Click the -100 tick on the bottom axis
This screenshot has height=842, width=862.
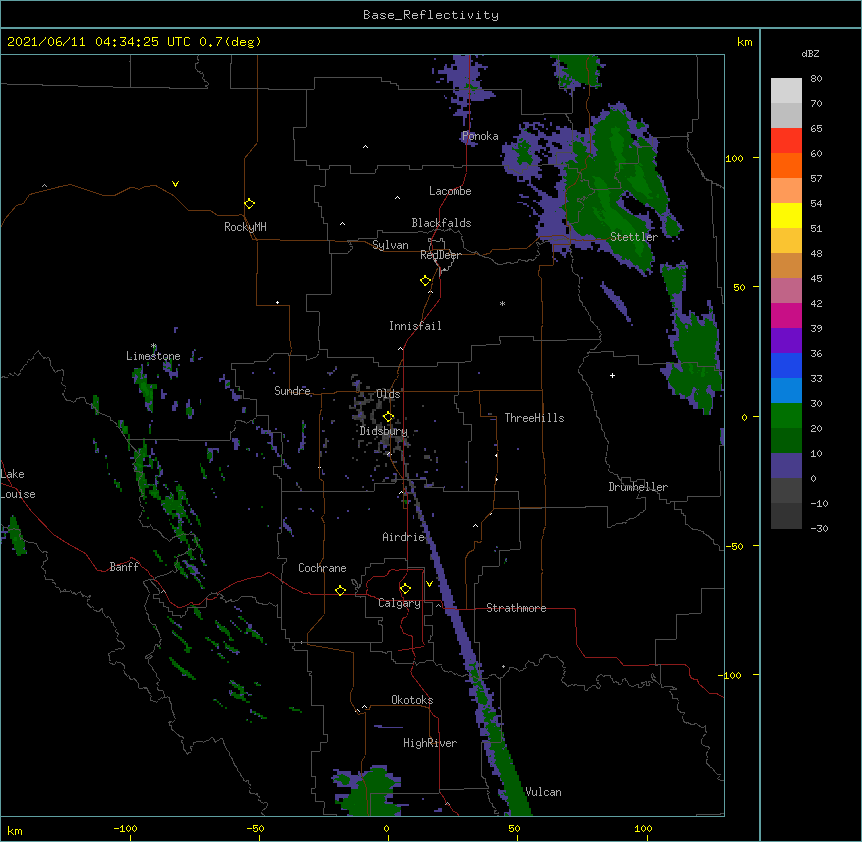coord(126,828)
